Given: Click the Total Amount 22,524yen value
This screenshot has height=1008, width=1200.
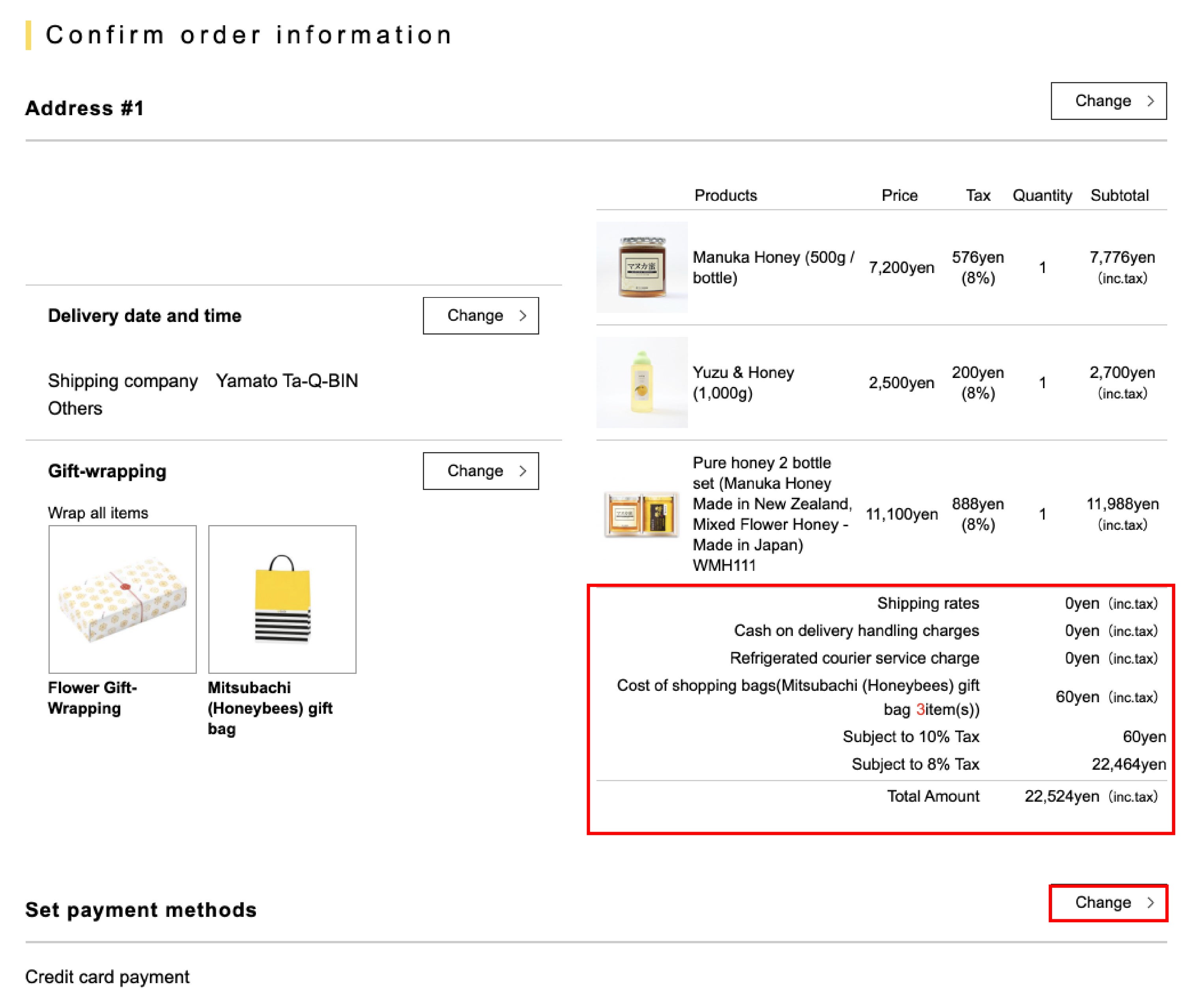Looking at the screenshot, I should 1061,796.
